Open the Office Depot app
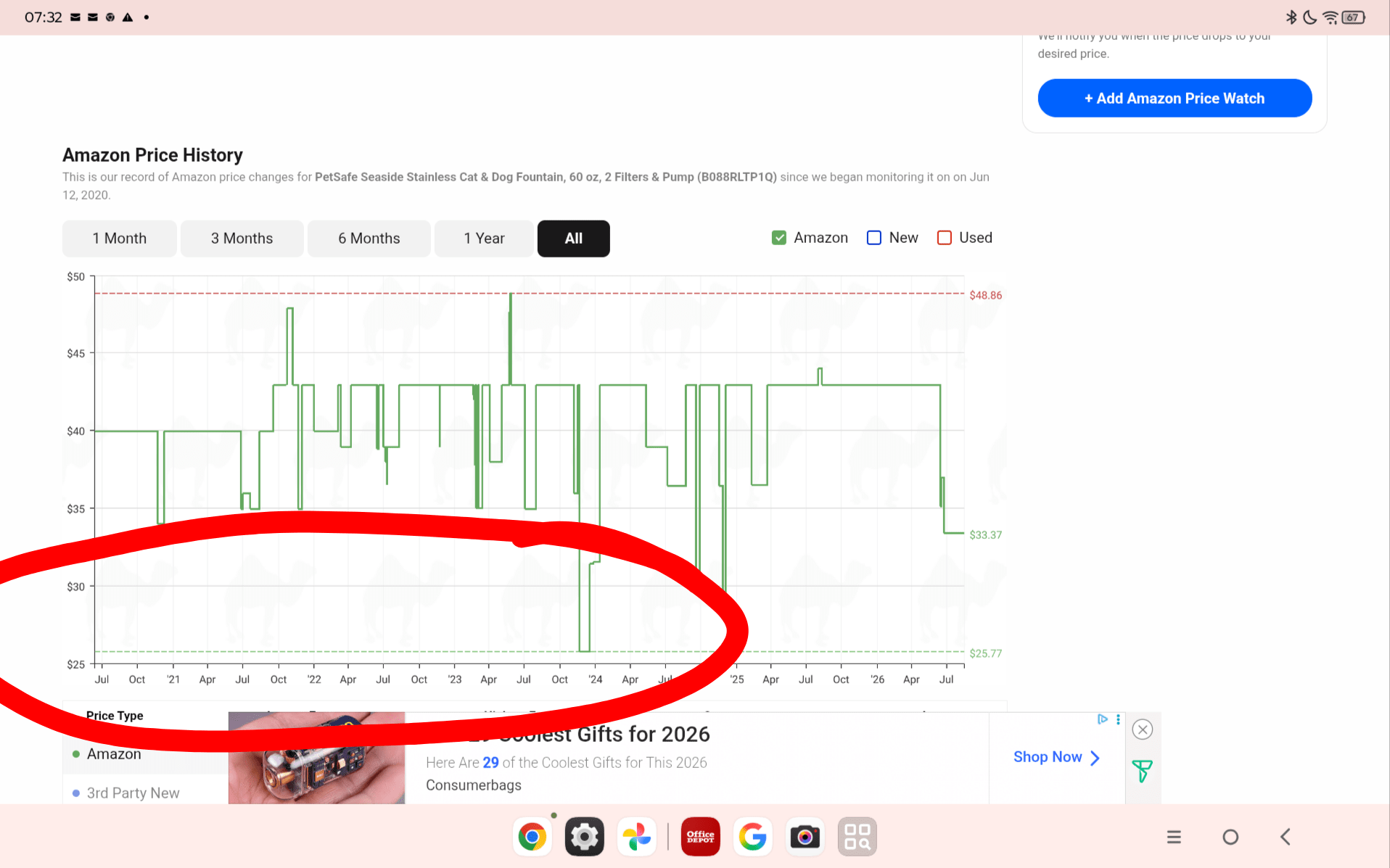The height and width of the screenshot is (868, 1390). click(701, 837)
